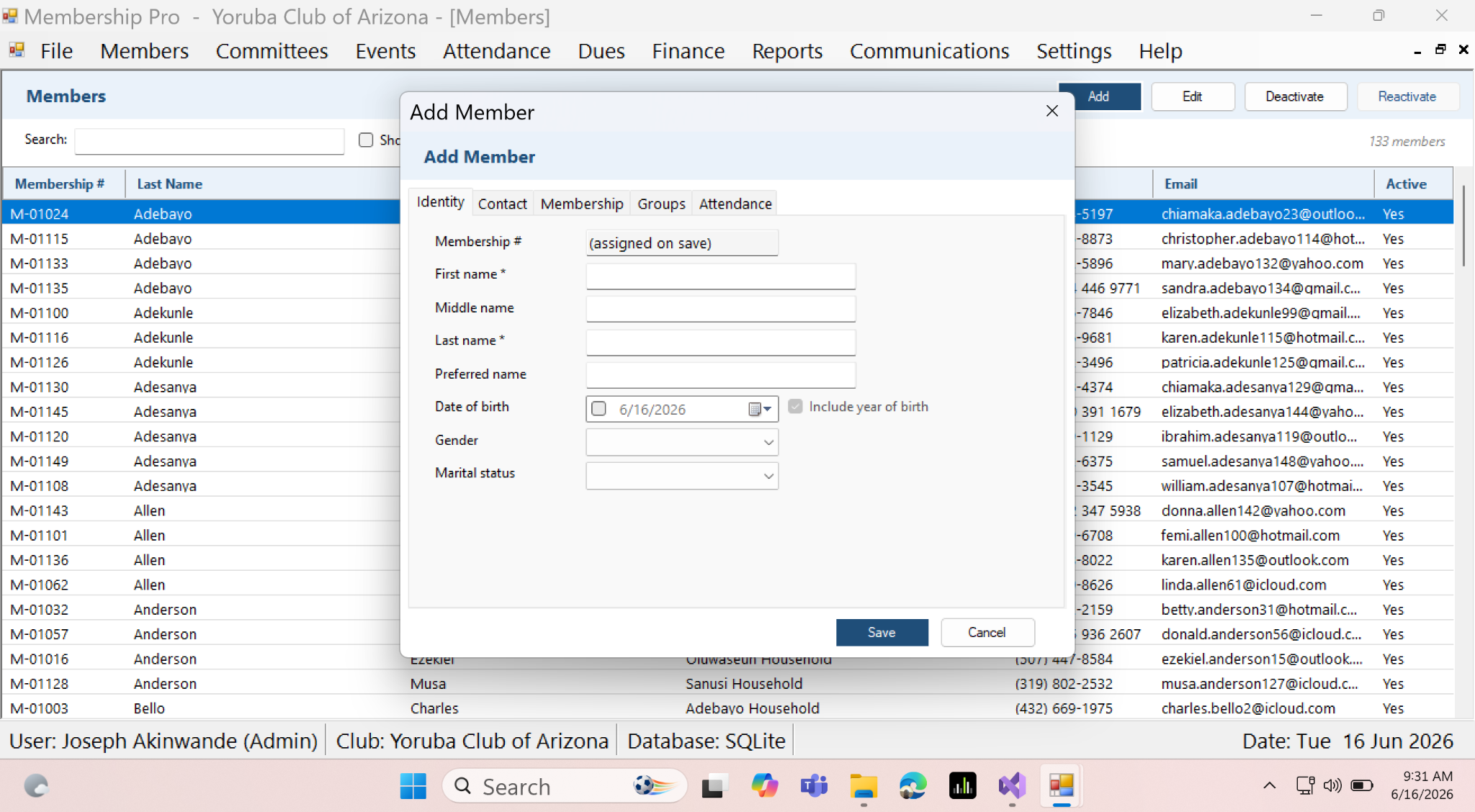
Task: Click the members list vertical scrollbar
Action: [1463, 227]
